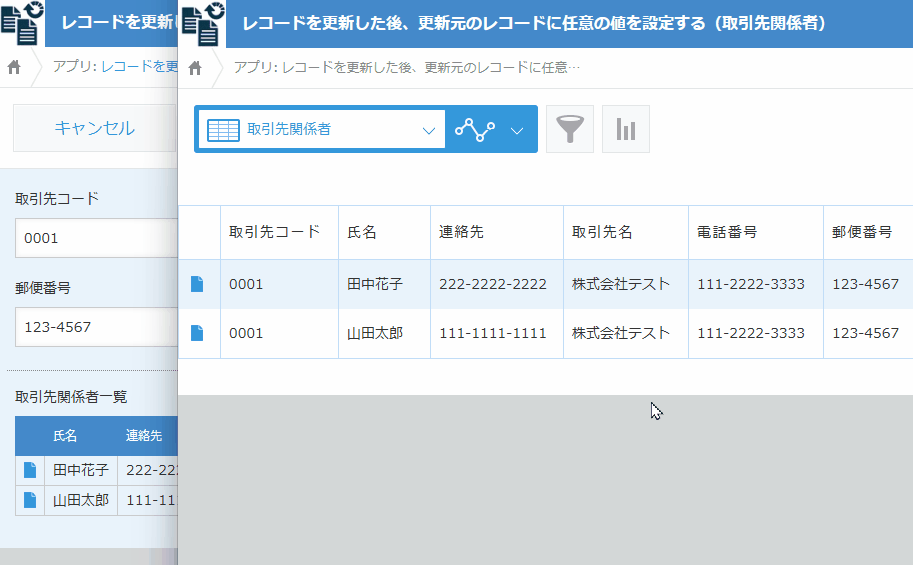Viewport: 913px width, 565px height.
Task: Click the home icon in front breadcrumb
Action: pyautogui.click(x=195, y=68)
